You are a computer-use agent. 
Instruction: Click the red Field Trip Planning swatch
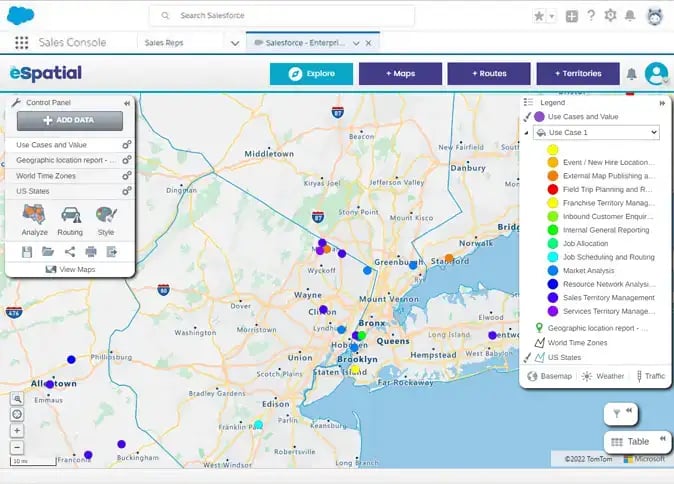click(x=553, y=190)
